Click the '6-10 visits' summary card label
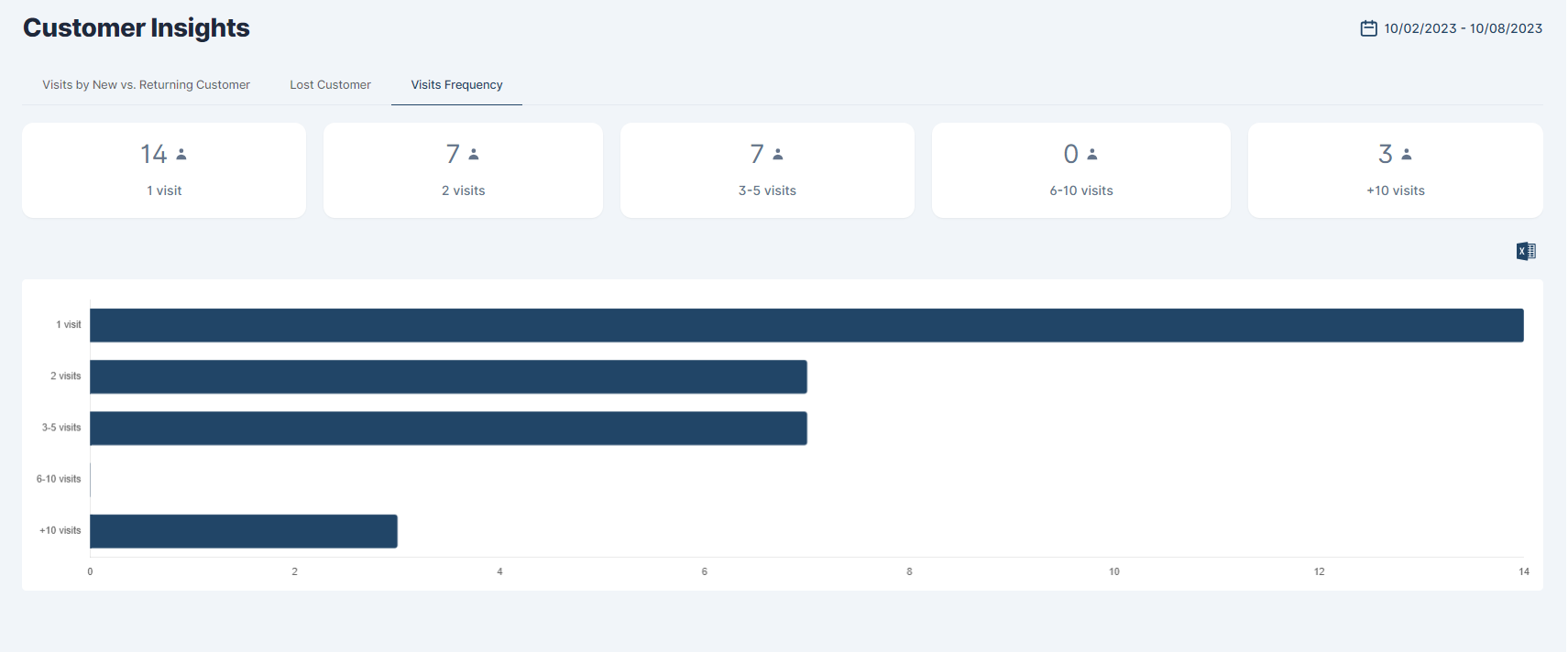 pos(1080,190)
